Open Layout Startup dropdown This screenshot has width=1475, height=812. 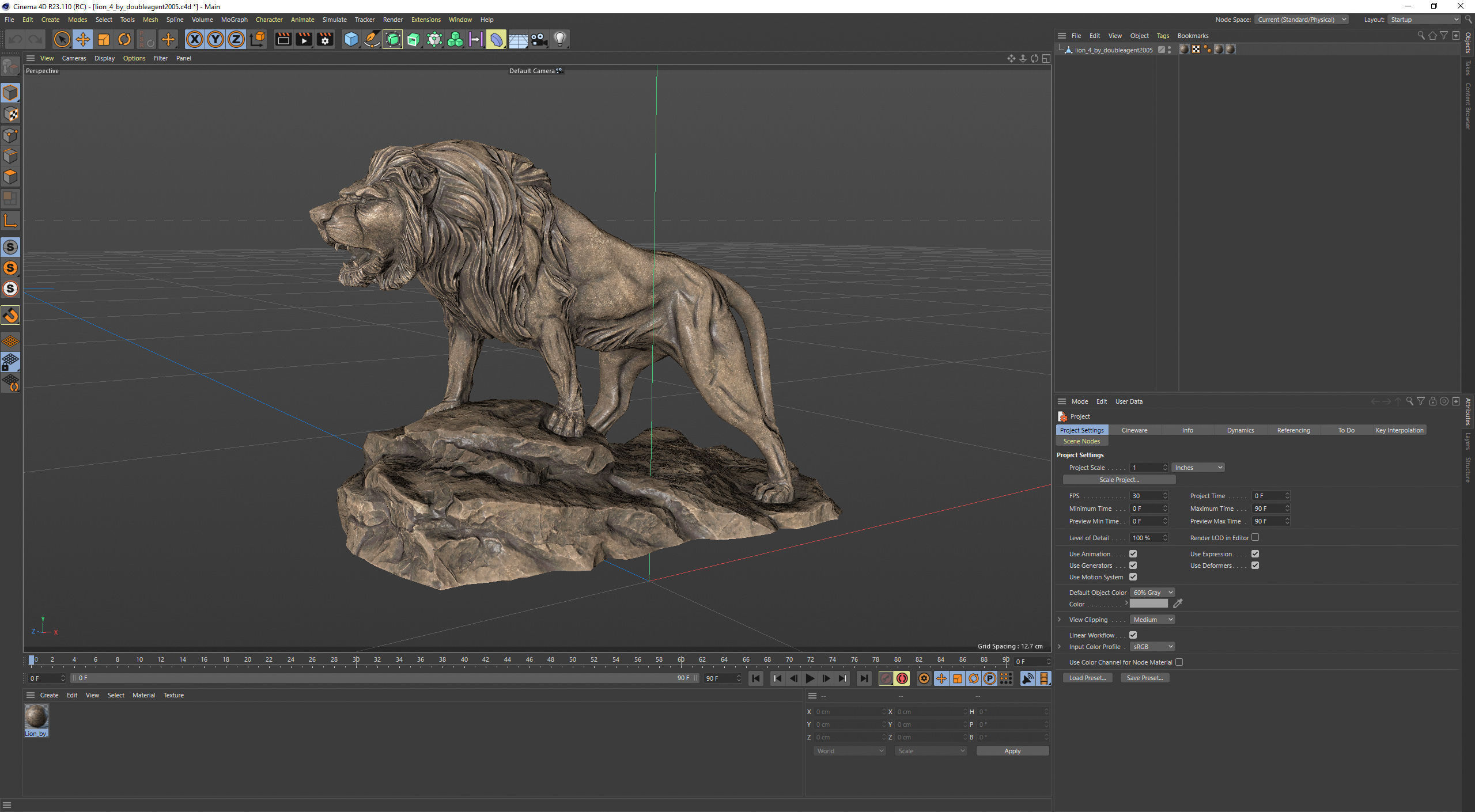coord(1423,20)
